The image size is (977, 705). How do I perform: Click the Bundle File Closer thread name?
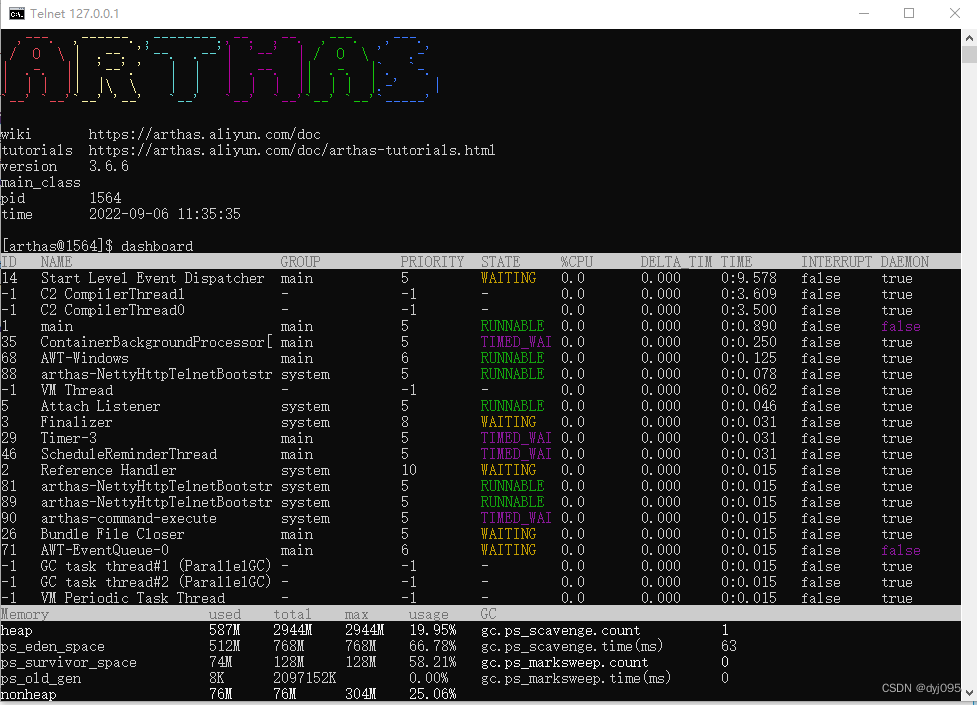pyautogui.click(x=112, y=534)
